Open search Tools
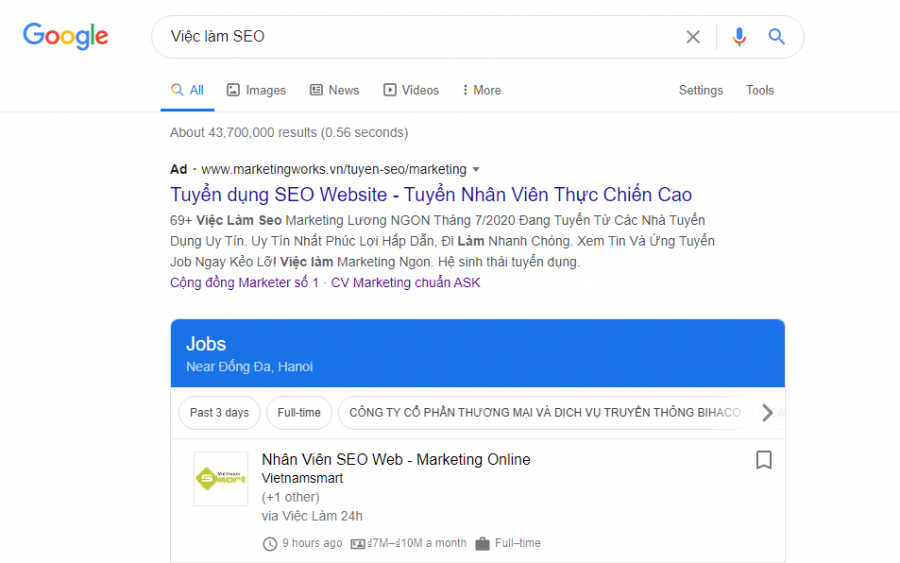The height and width of the screenshot is (563, 900). [x=760, y=90]
